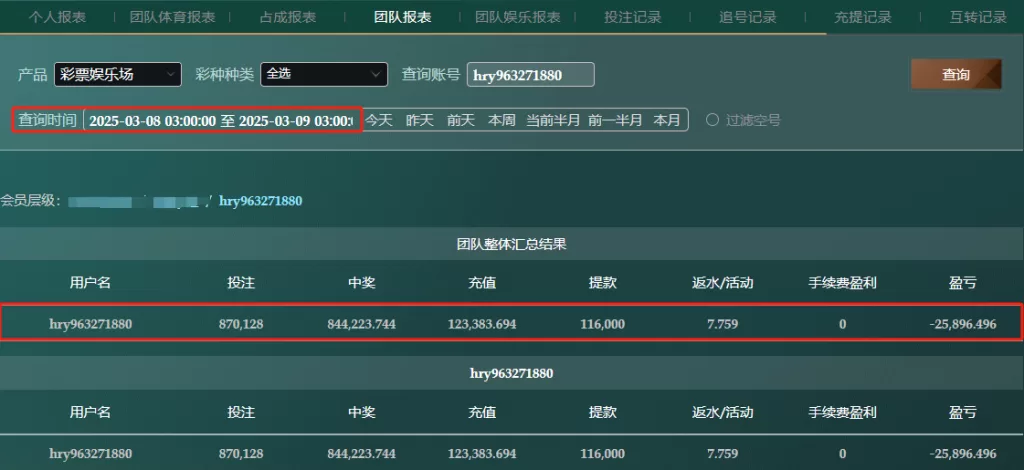
Task: Click the hry963271880 link in 会员层级
Action: (260, 201)
